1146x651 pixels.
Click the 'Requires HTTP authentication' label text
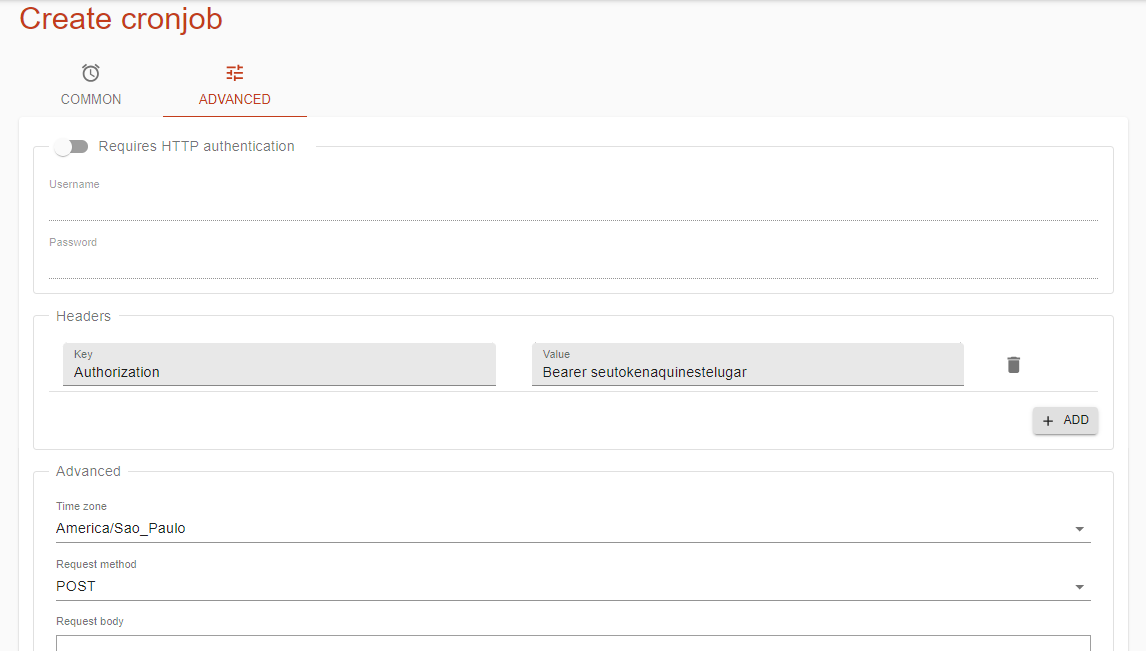196,147
